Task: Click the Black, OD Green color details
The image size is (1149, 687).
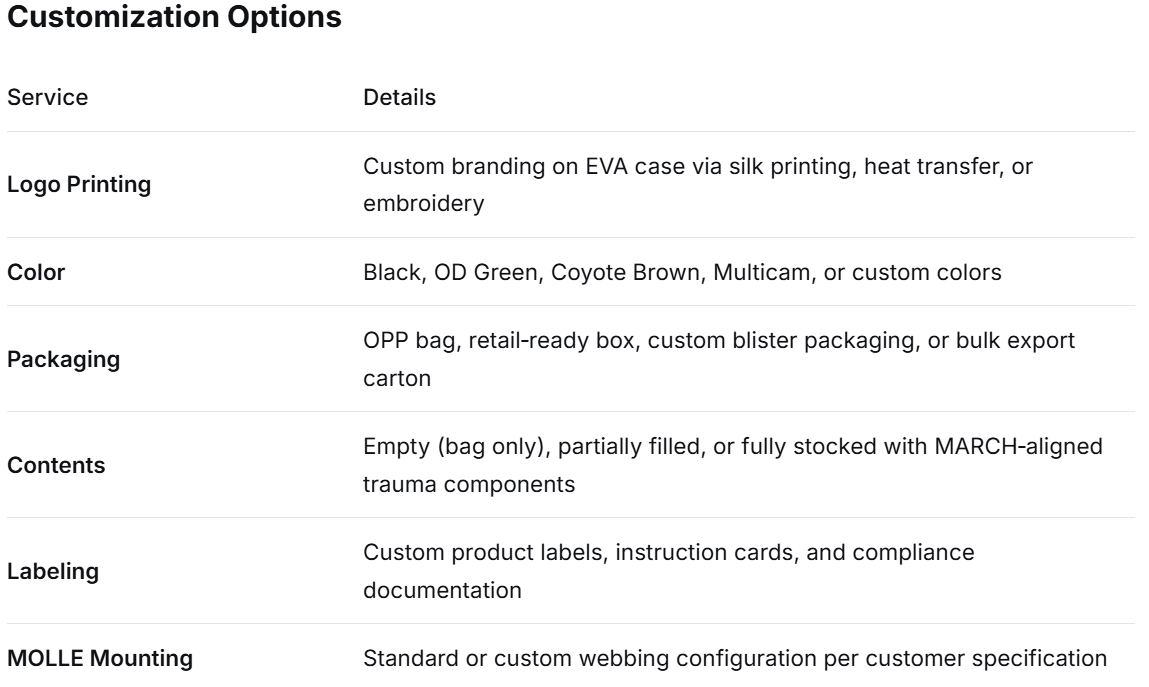Action: [682, 272]
